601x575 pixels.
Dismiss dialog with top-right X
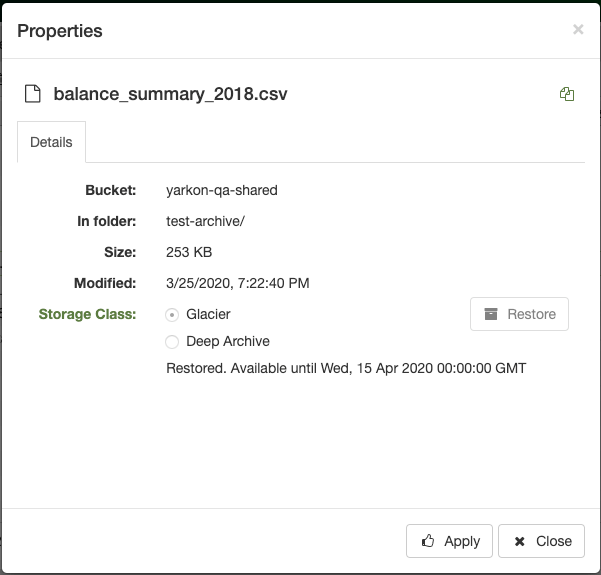578,30
